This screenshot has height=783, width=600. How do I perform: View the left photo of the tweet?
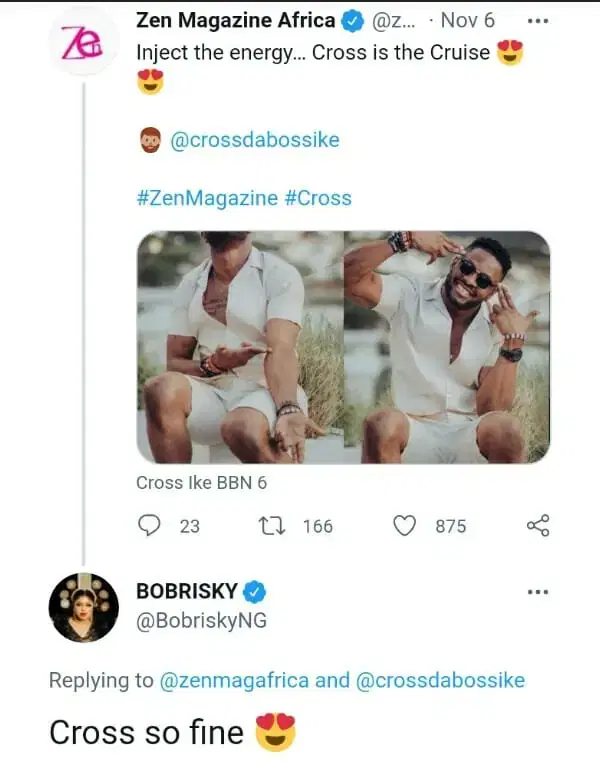pyautogui.click(x=240, y=347)
